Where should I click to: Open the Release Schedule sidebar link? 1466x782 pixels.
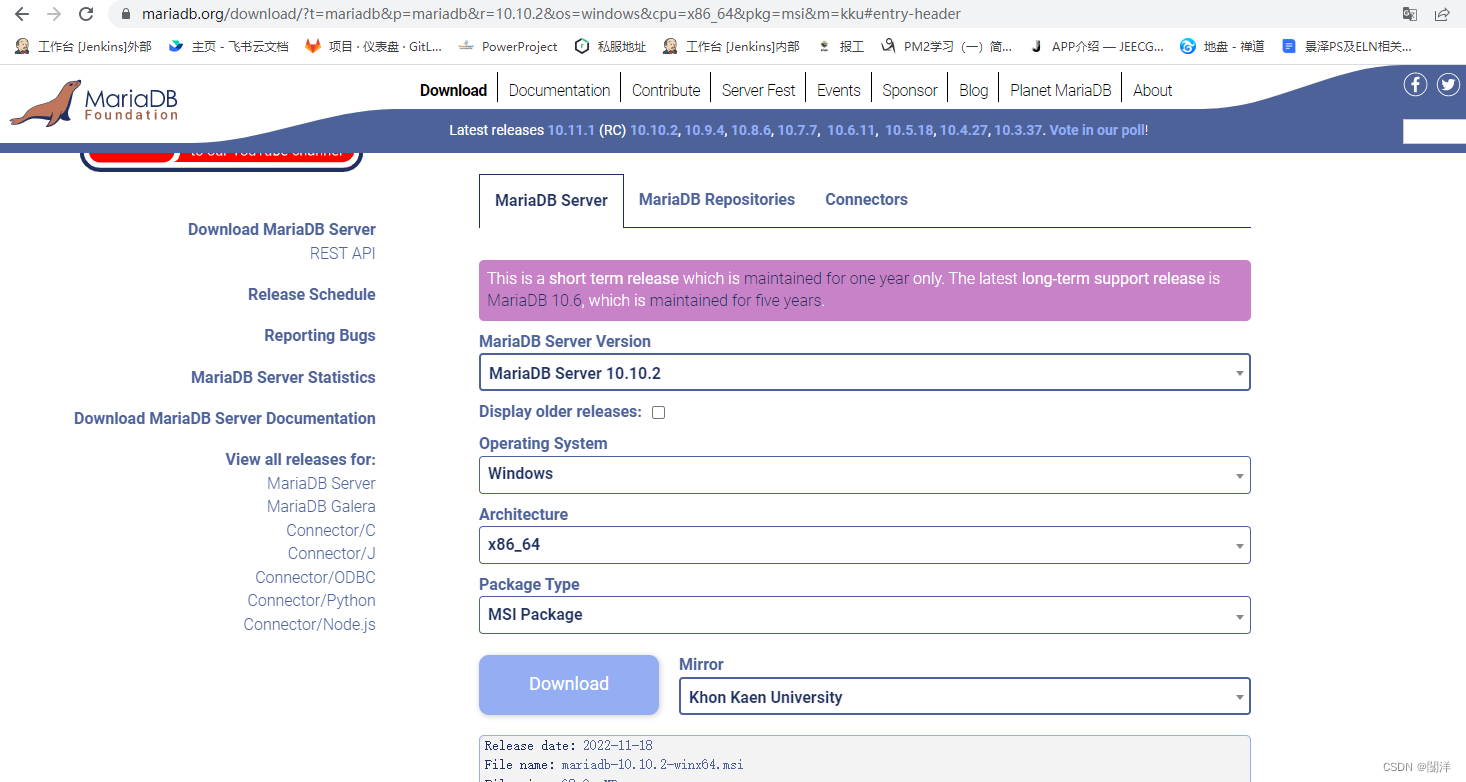312,294
